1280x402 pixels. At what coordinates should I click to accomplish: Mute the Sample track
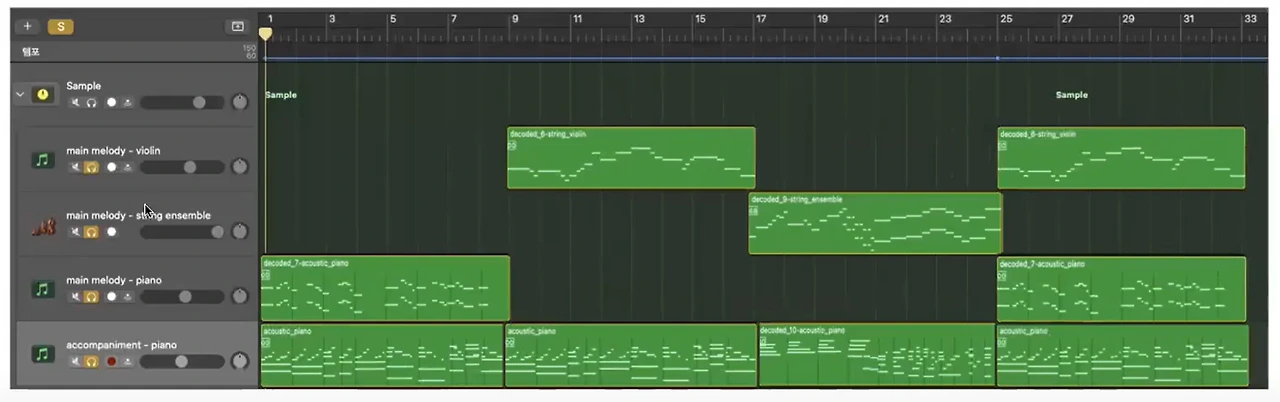pos(75,102)
